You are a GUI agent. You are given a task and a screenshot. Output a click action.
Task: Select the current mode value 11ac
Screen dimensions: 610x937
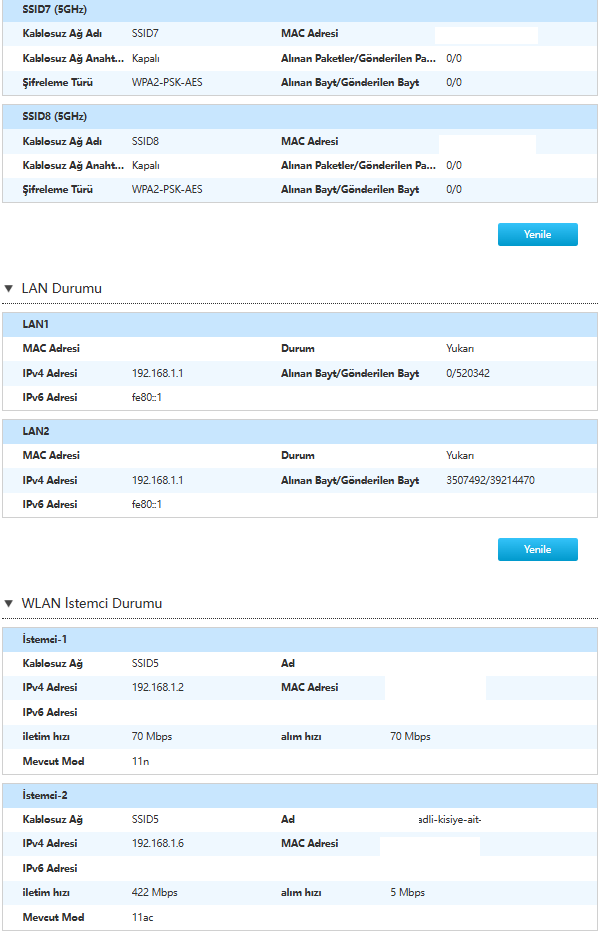(x=142, y=917)
